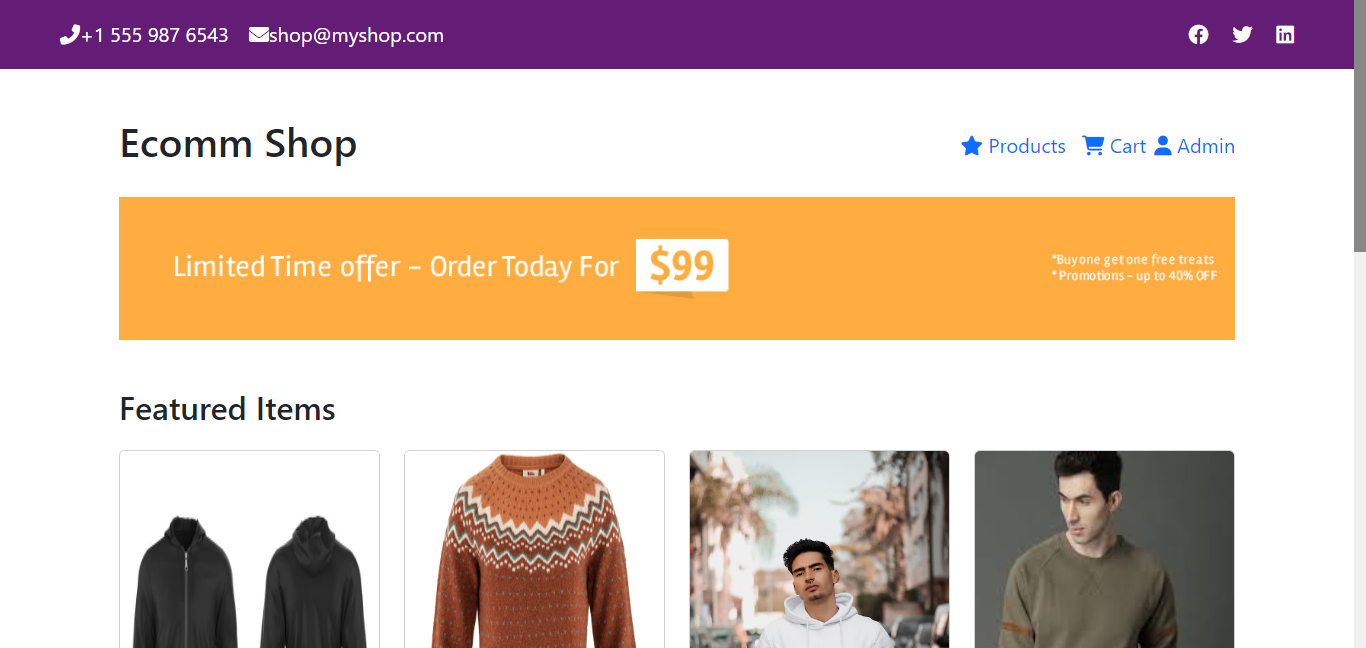Click the envelope email icon
Viewport: 1366px width, 648px height.
click(258, 35)
